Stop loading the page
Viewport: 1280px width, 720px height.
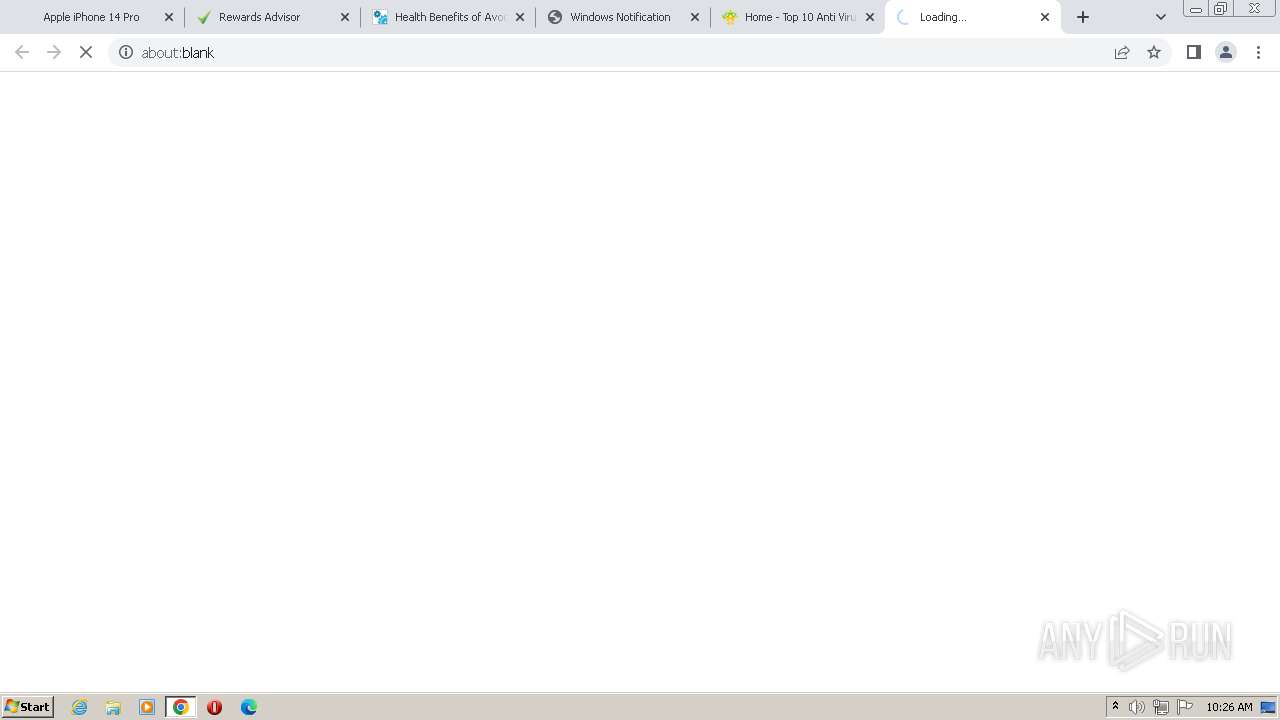coord(86,52)
